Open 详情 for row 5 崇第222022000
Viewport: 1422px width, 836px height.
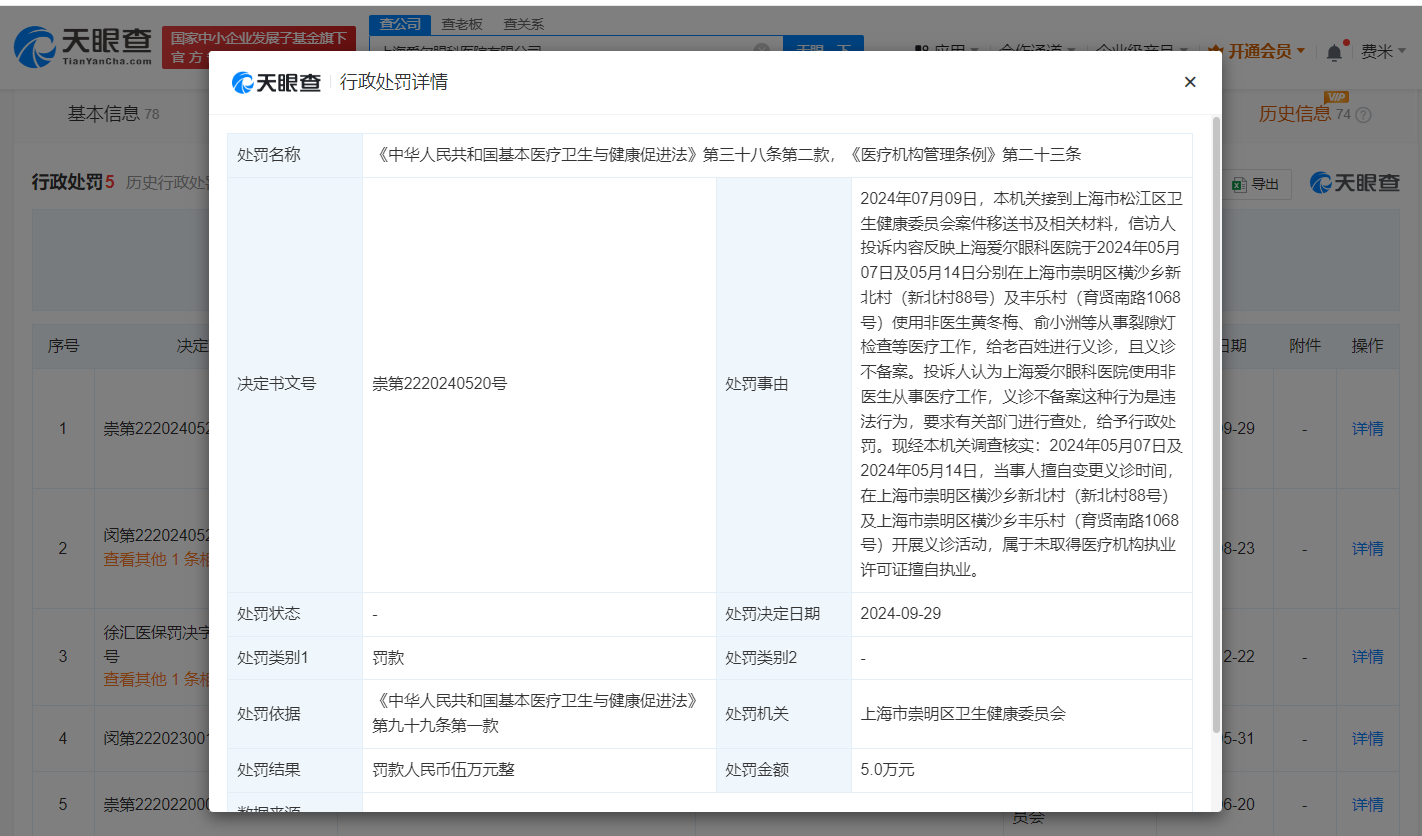click(x=1367, y=805)
